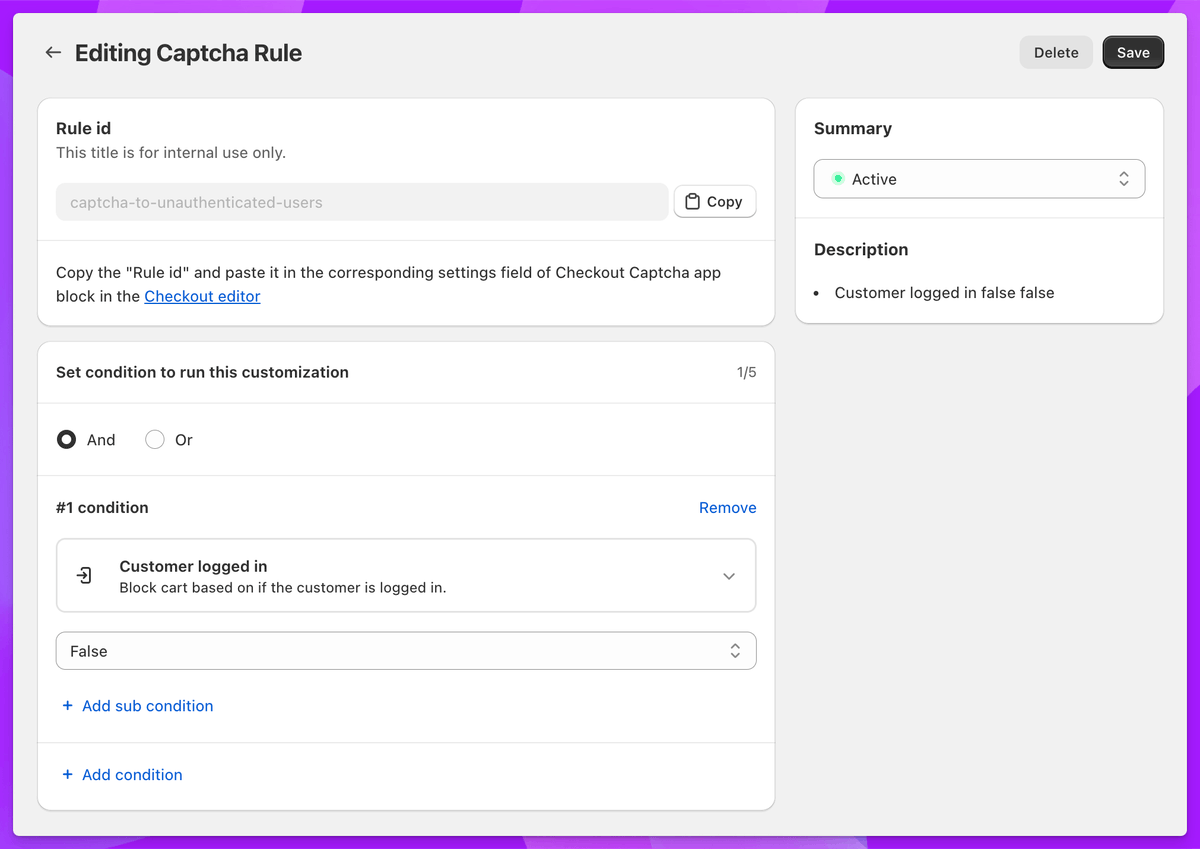Remove the #1 condition

(727, 507)
